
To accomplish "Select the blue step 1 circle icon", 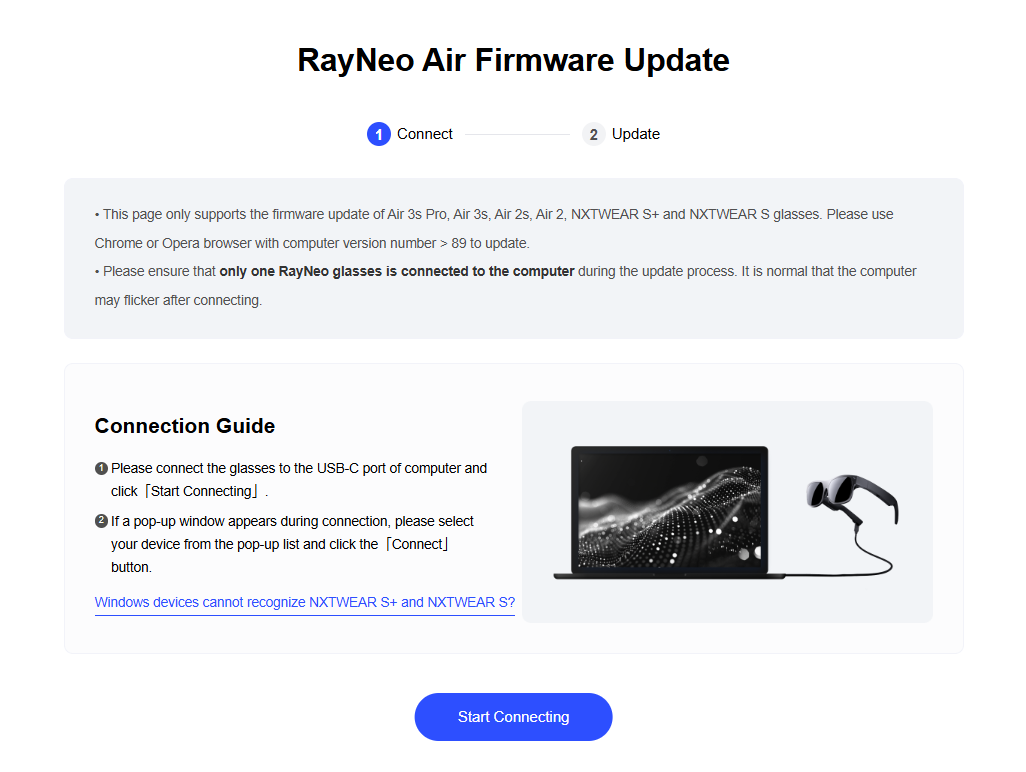I will click(379, 134).
